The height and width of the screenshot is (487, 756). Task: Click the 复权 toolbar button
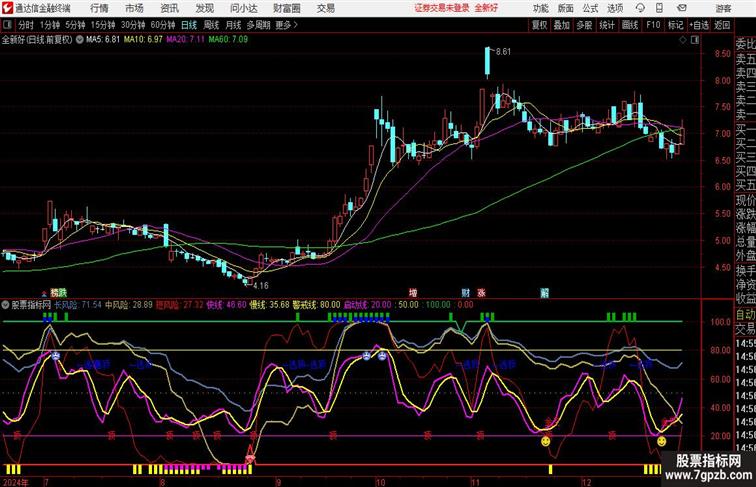coord(540,25)
